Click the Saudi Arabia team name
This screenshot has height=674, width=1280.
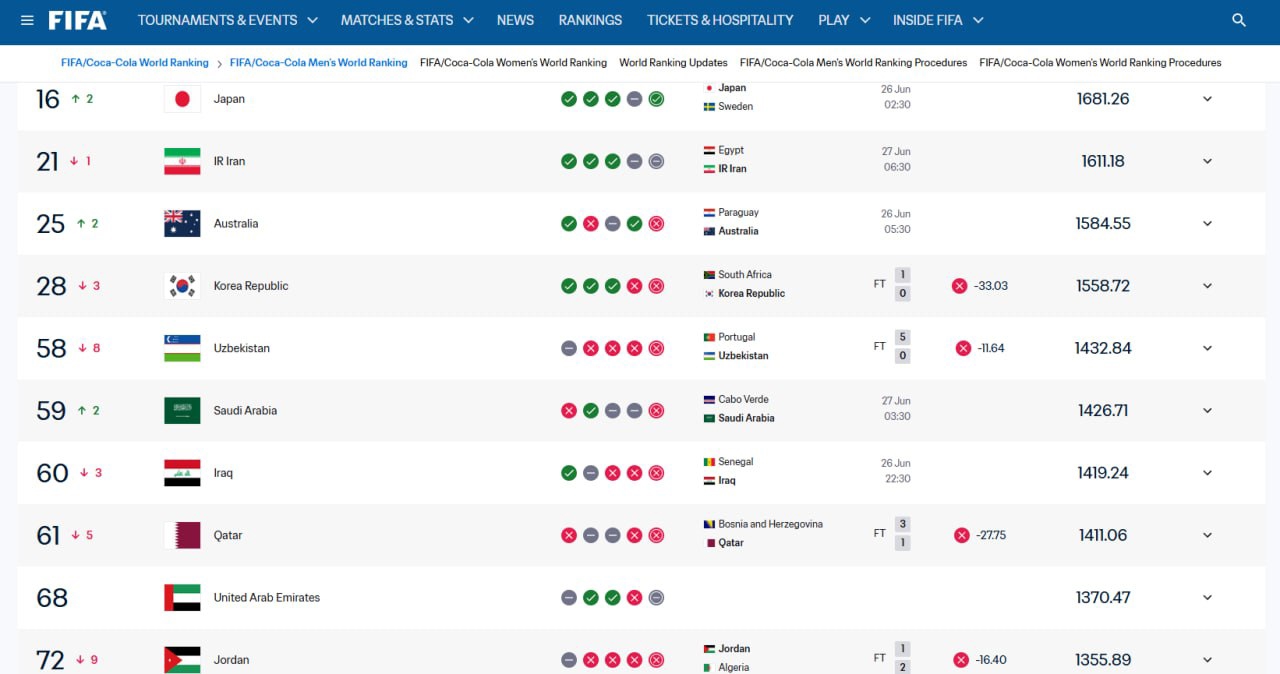pyautogui.click(x=245, y=411)
